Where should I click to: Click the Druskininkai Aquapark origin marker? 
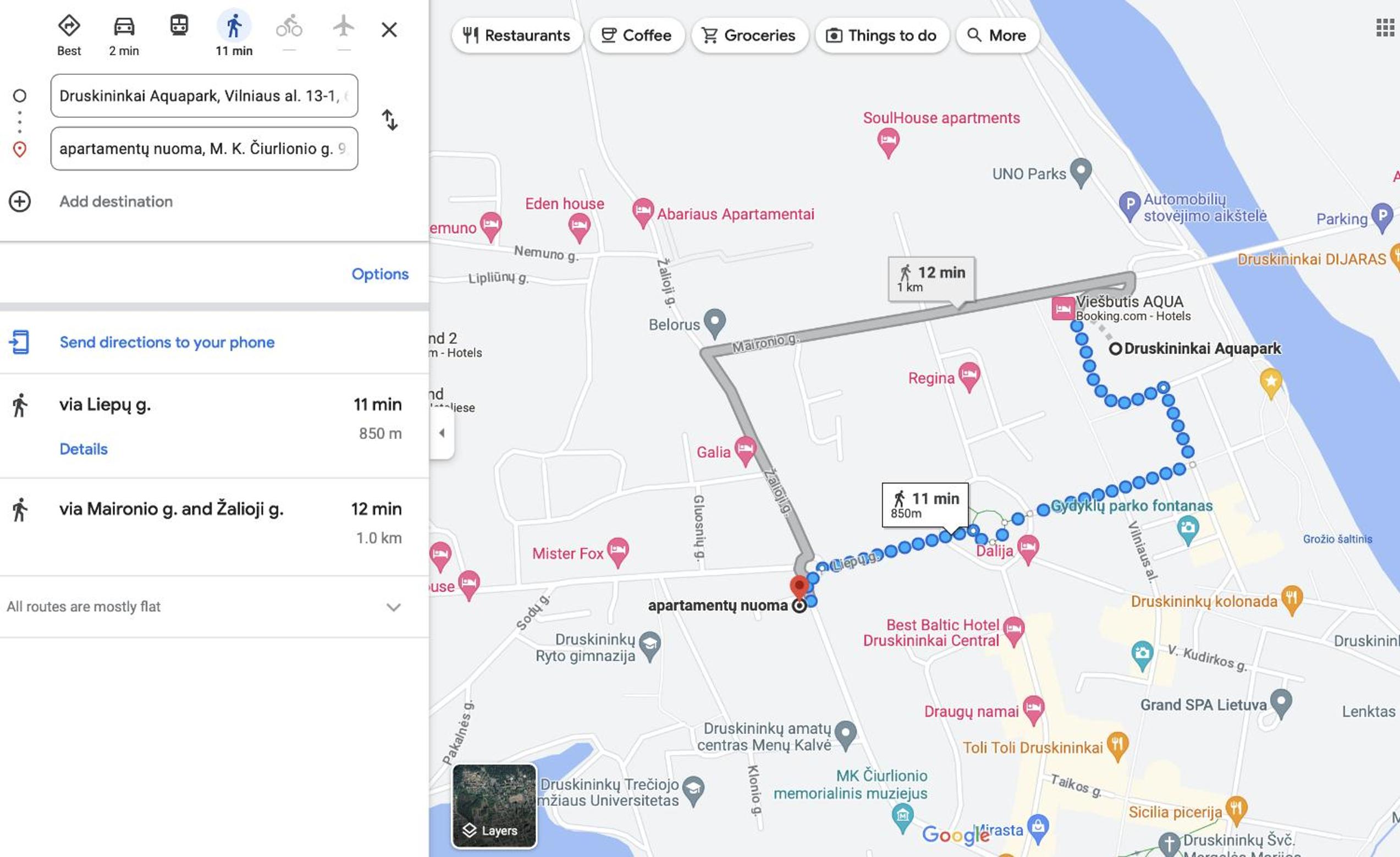coord(1115,348)
